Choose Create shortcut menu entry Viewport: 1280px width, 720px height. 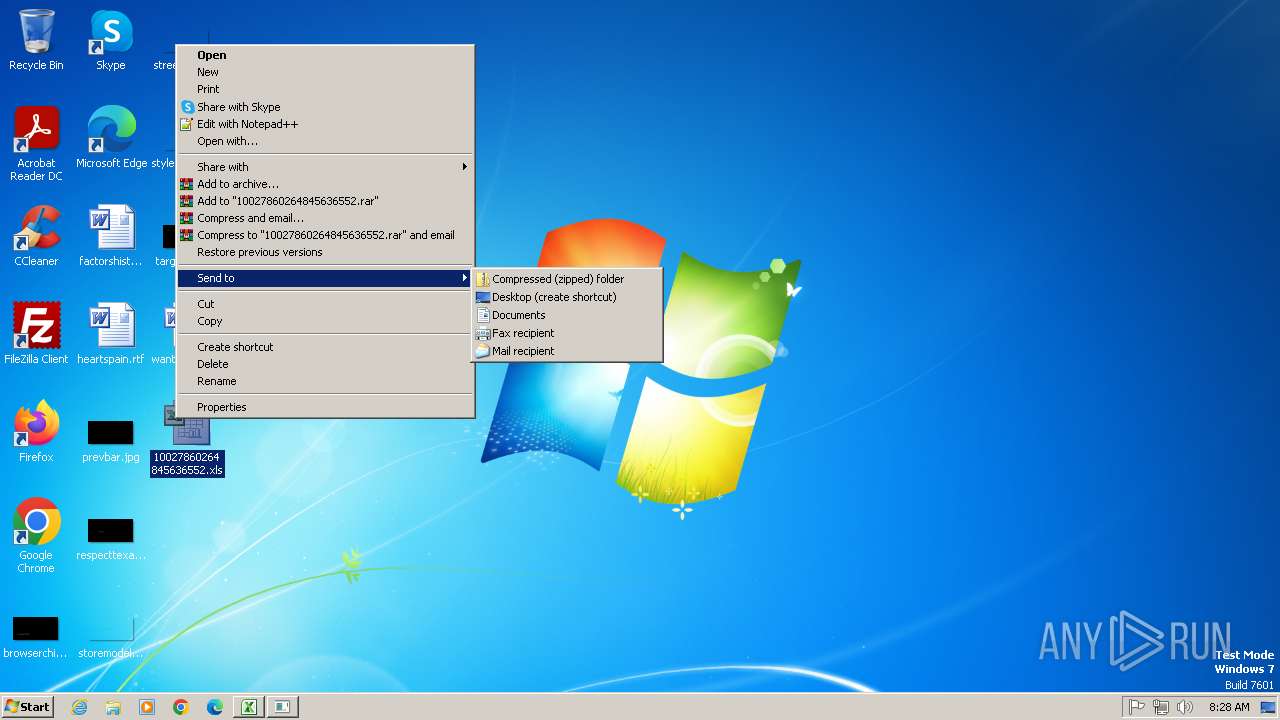point(325,347)
